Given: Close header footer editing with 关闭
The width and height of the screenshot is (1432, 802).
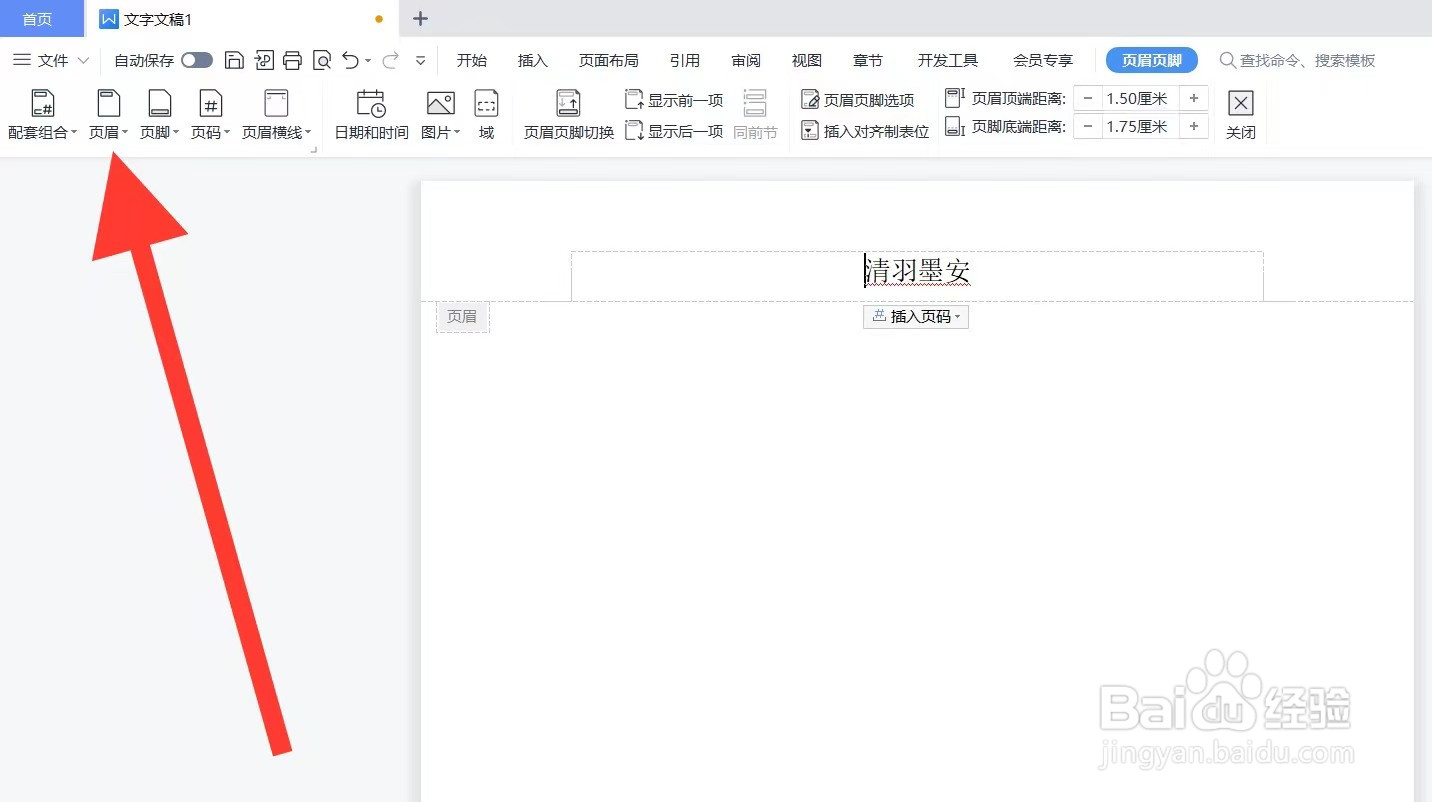Looking at the screenshot, I should (x=1241, y=114).
